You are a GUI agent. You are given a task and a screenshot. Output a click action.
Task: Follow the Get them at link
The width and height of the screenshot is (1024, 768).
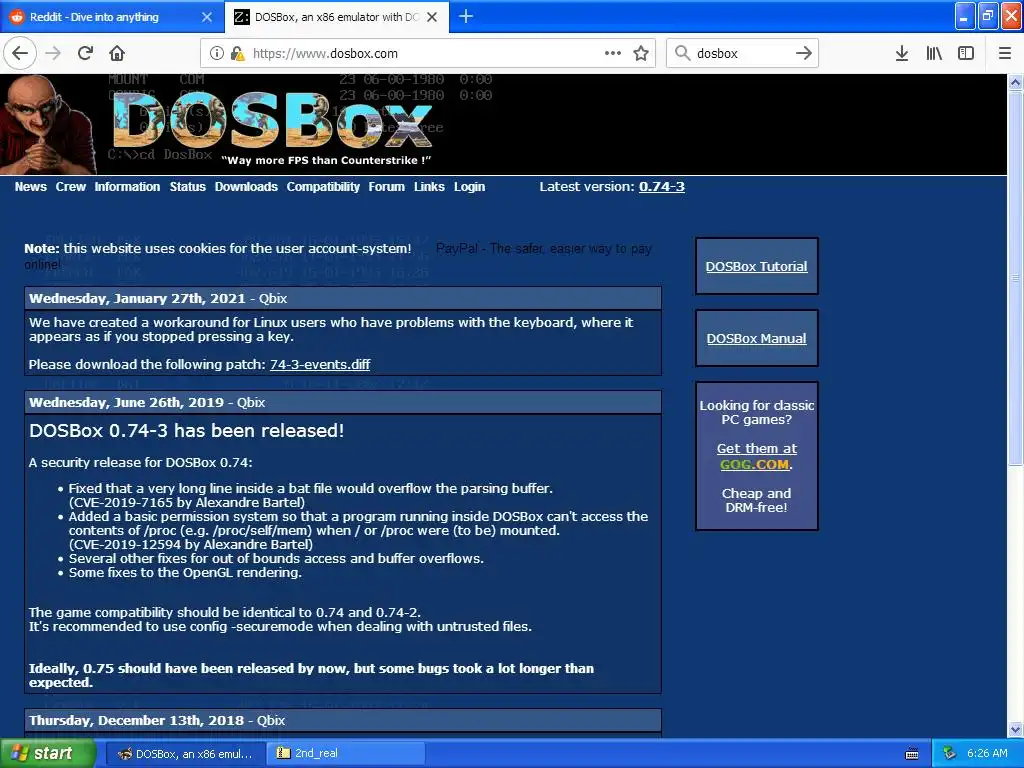click(756, 449)
